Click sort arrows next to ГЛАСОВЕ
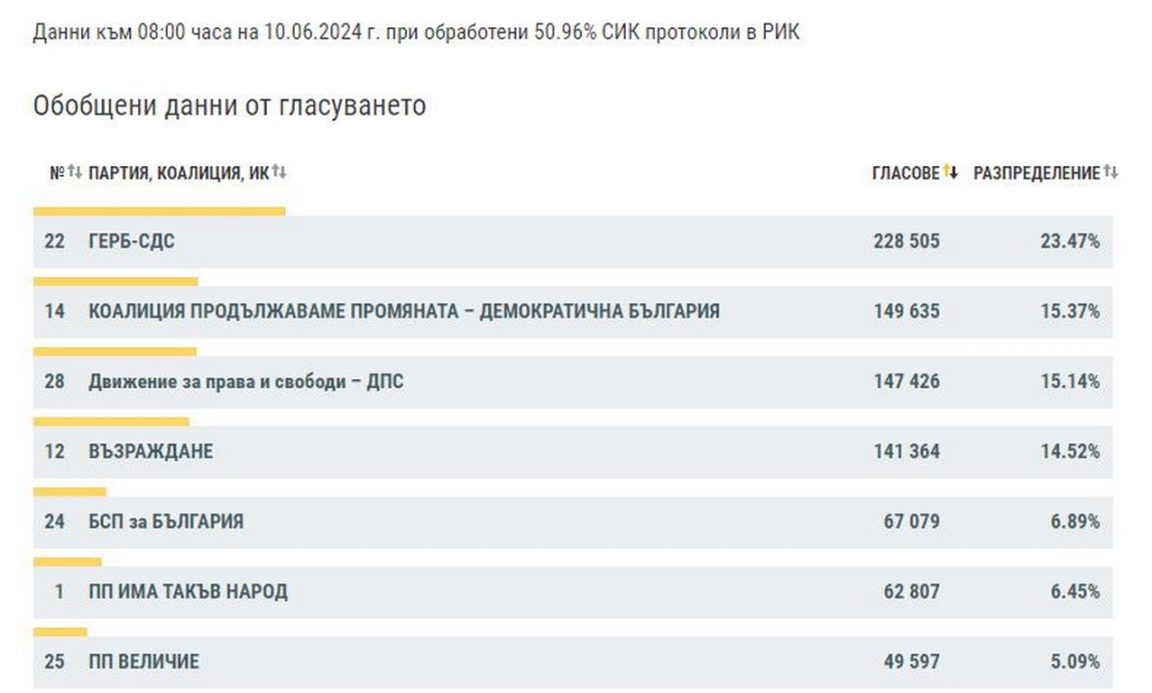 950,173
